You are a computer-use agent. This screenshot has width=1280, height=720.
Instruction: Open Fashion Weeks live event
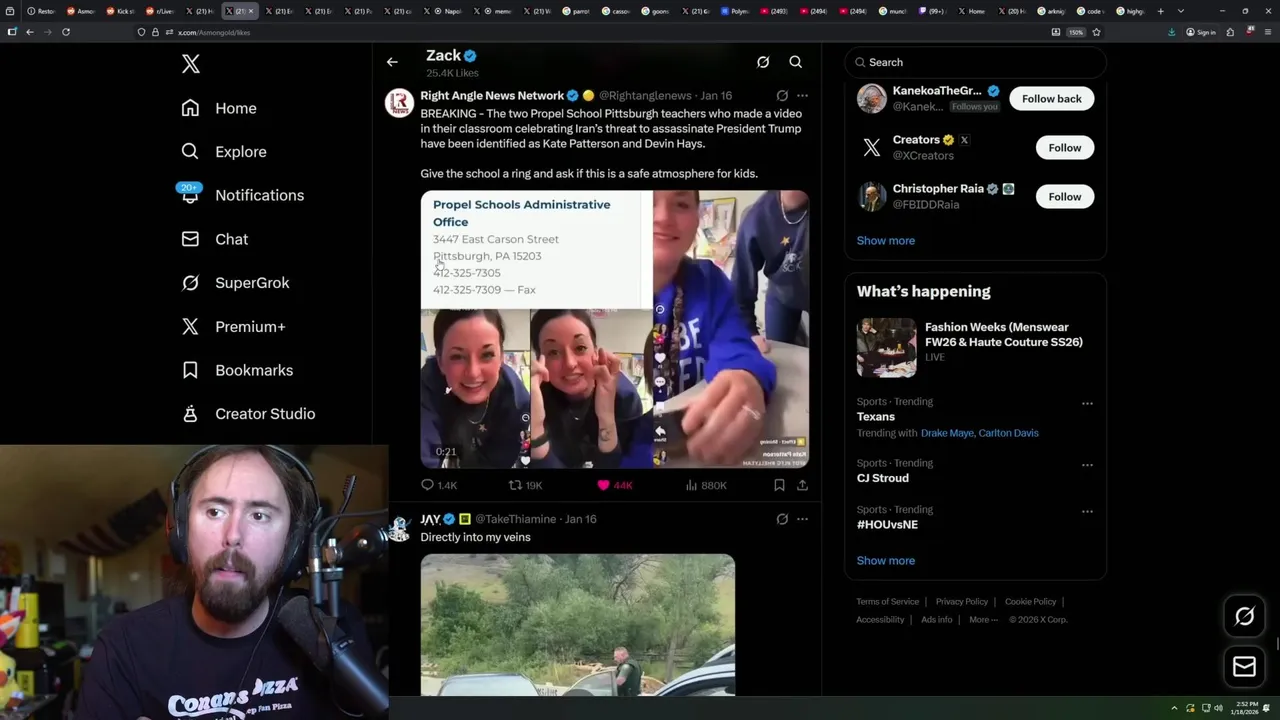pyautogui.click(x=976, y=346)
